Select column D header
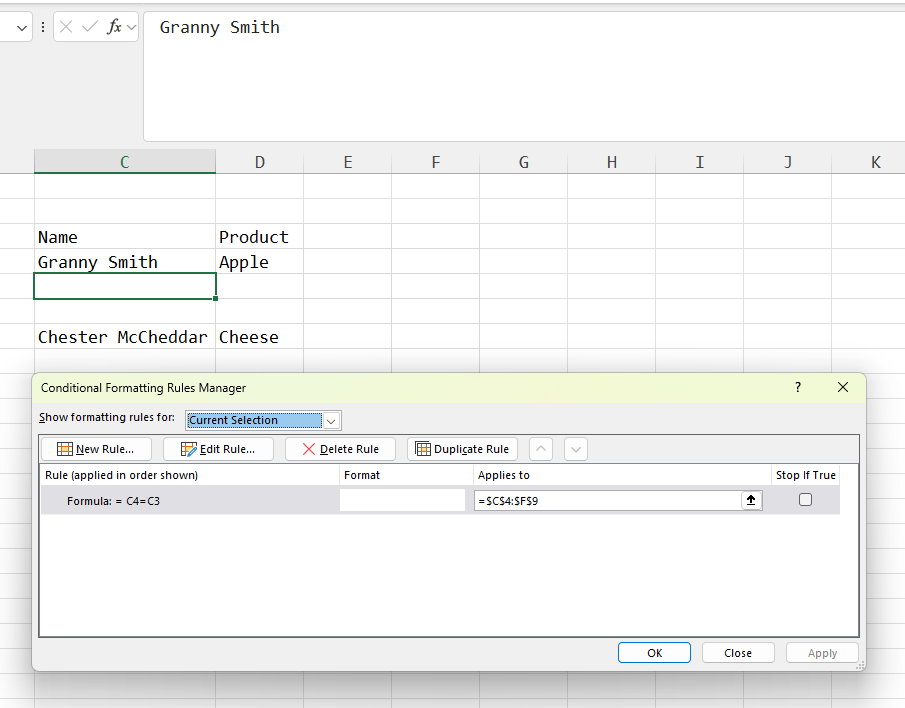Viewport: 905px width, 708px height. [260, 162]
